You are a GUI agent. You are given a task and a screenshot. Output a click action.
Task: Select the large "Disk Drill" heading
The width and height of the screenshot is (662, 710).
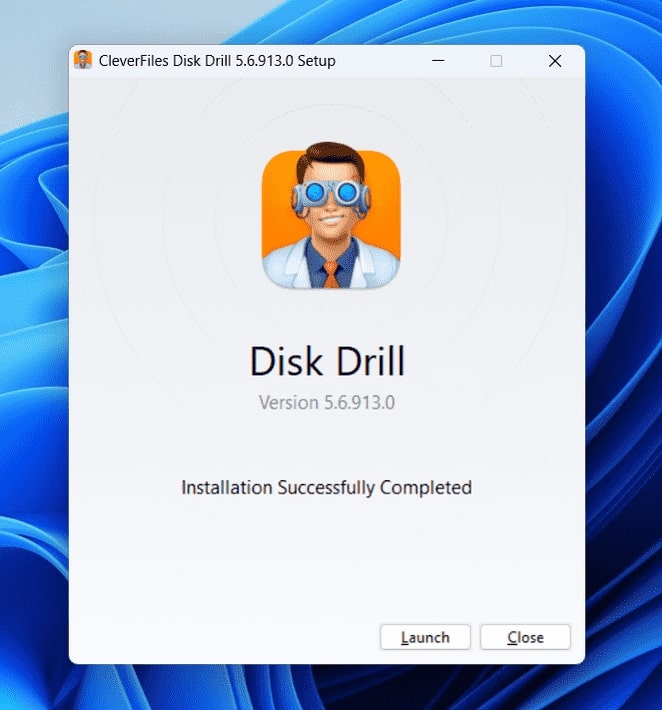click(x=327, y=361)
